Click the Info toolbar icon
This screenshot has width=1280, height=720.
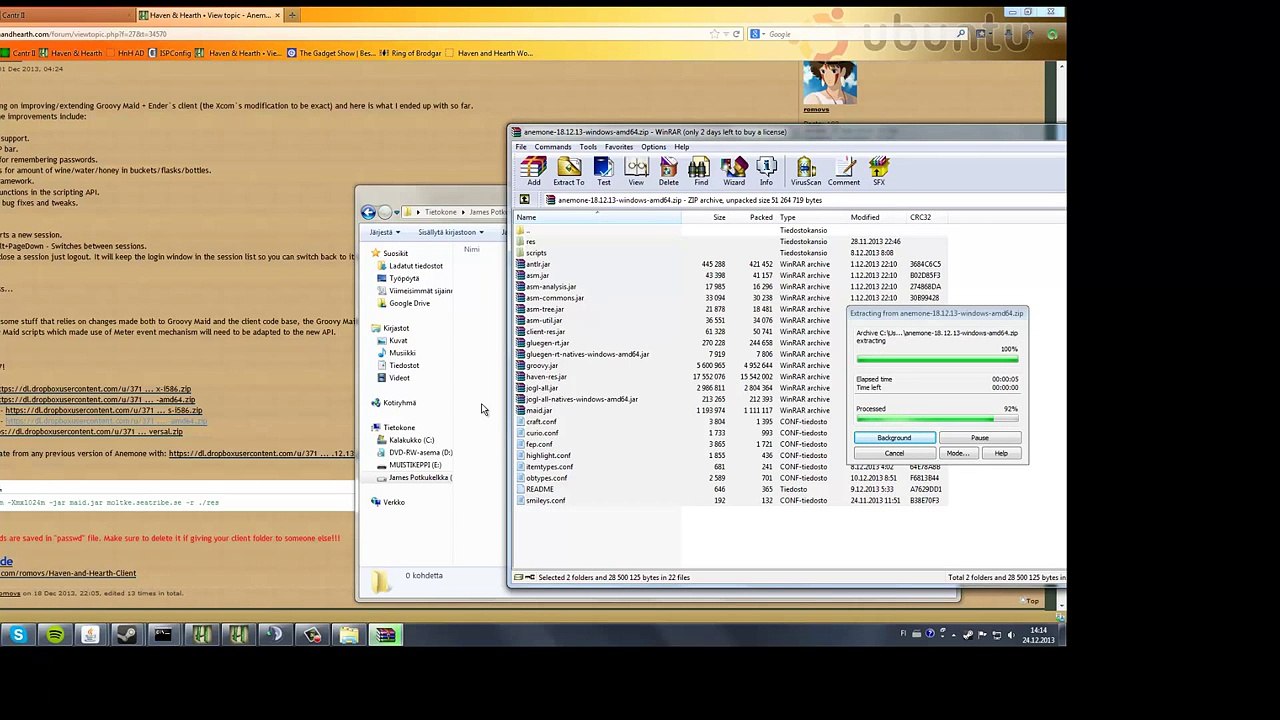point(766,172)
